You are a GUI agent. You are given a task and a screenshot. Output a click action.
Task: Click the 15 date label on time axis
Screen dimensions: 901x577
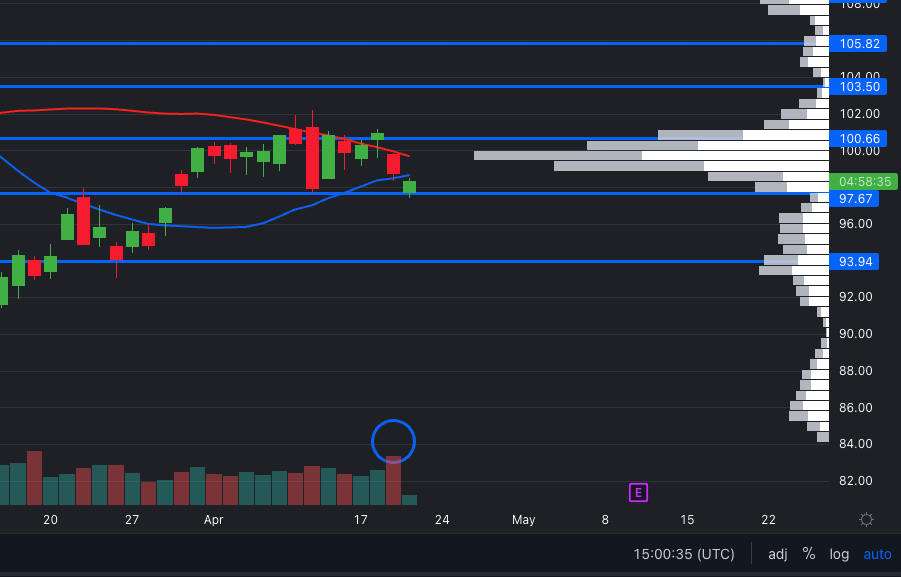687,520
